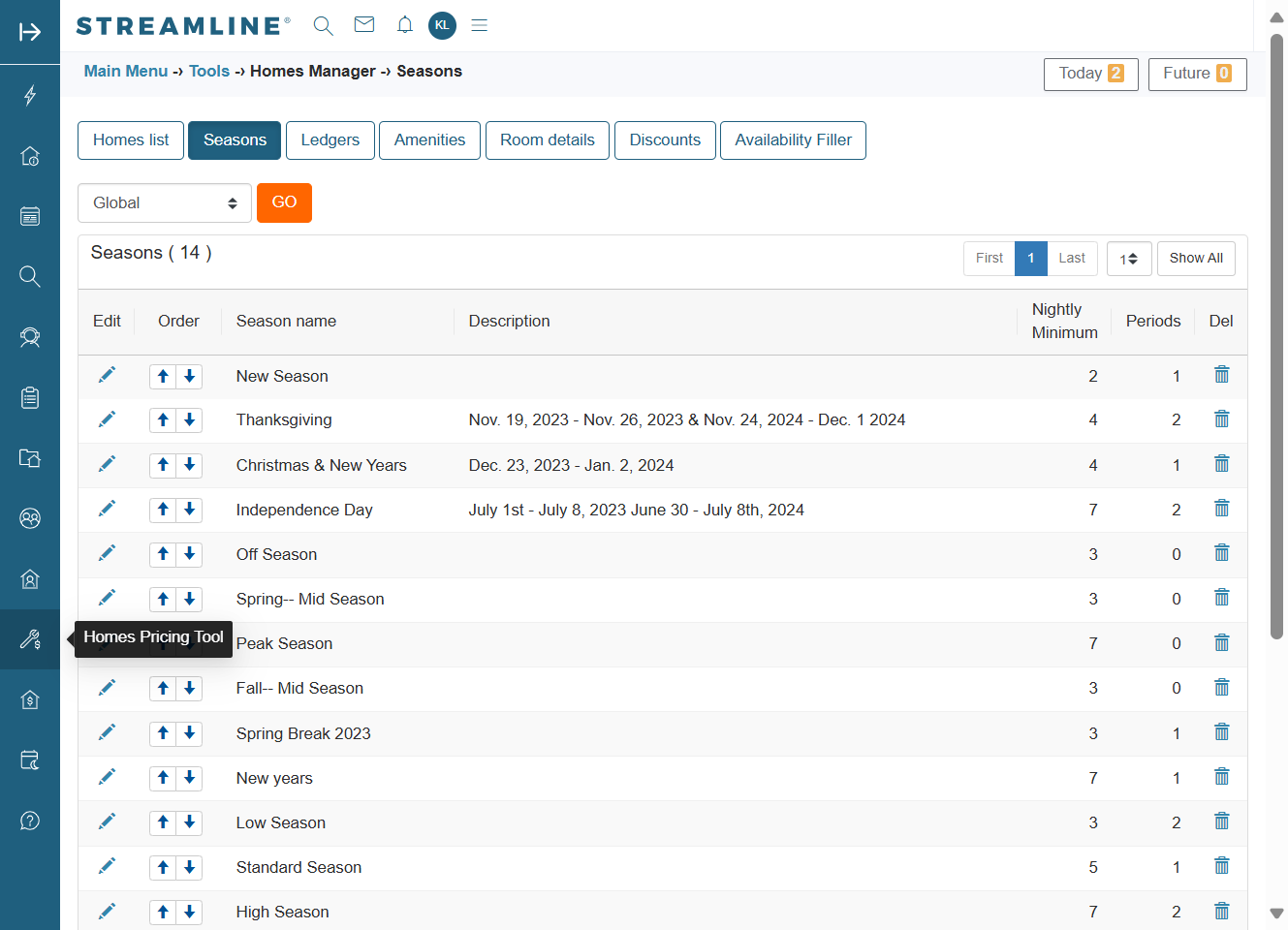Click the High Season name text
This screenshot has height=930, width=1288.
click(283, 912)
